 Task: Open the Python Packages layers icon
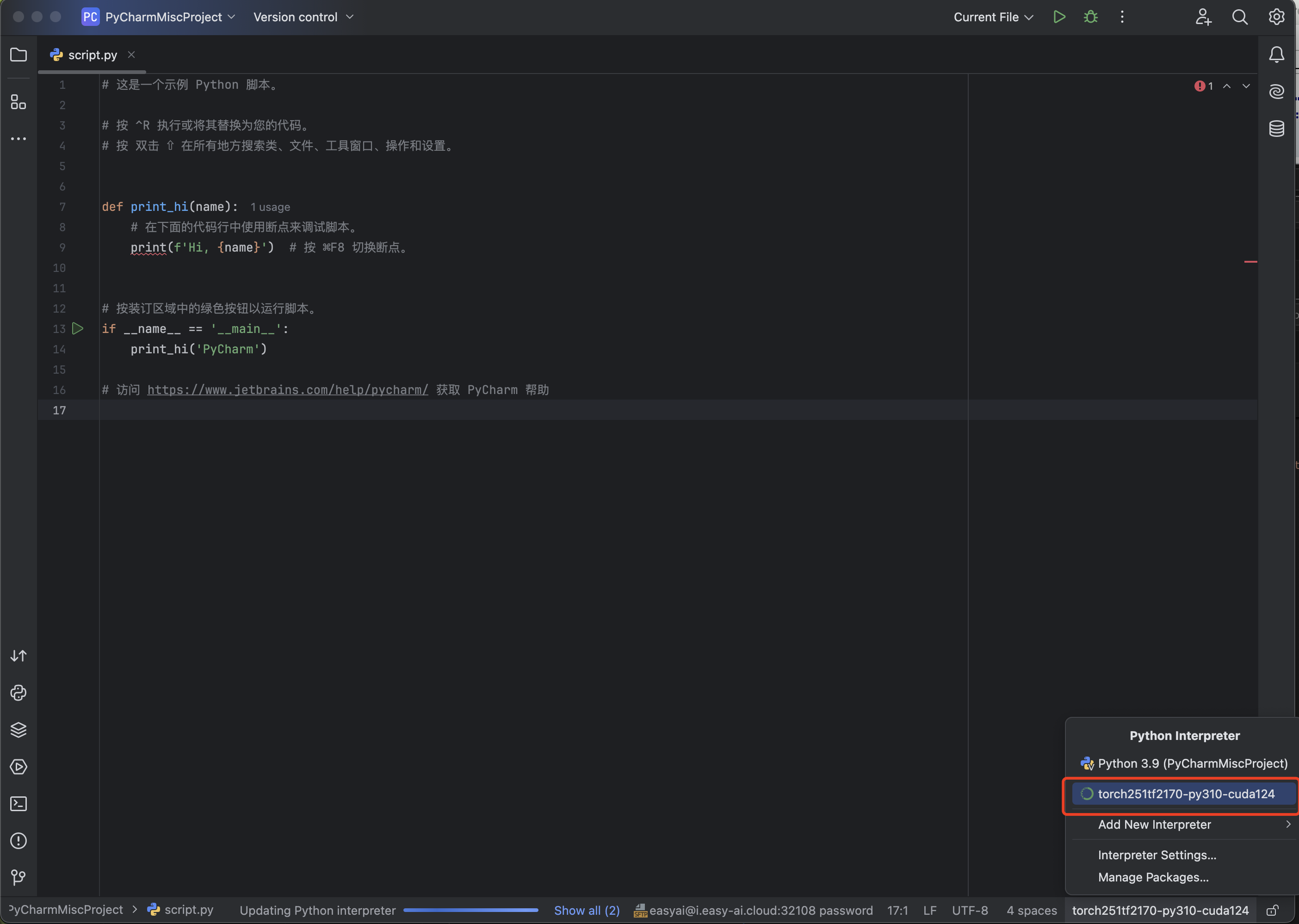(x=19, y=730)
